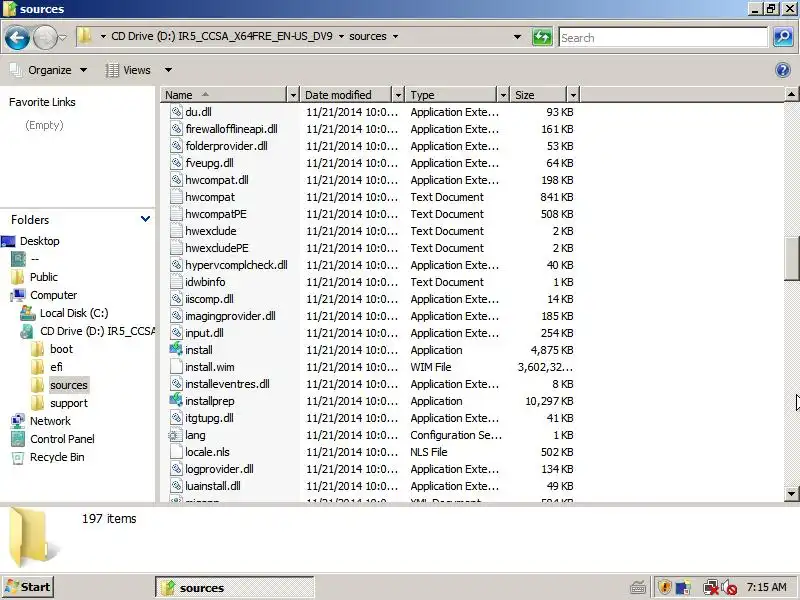Select the install.wim file icon
The height and width of the screenshot is (600, 800).
[x=176, y=367]
